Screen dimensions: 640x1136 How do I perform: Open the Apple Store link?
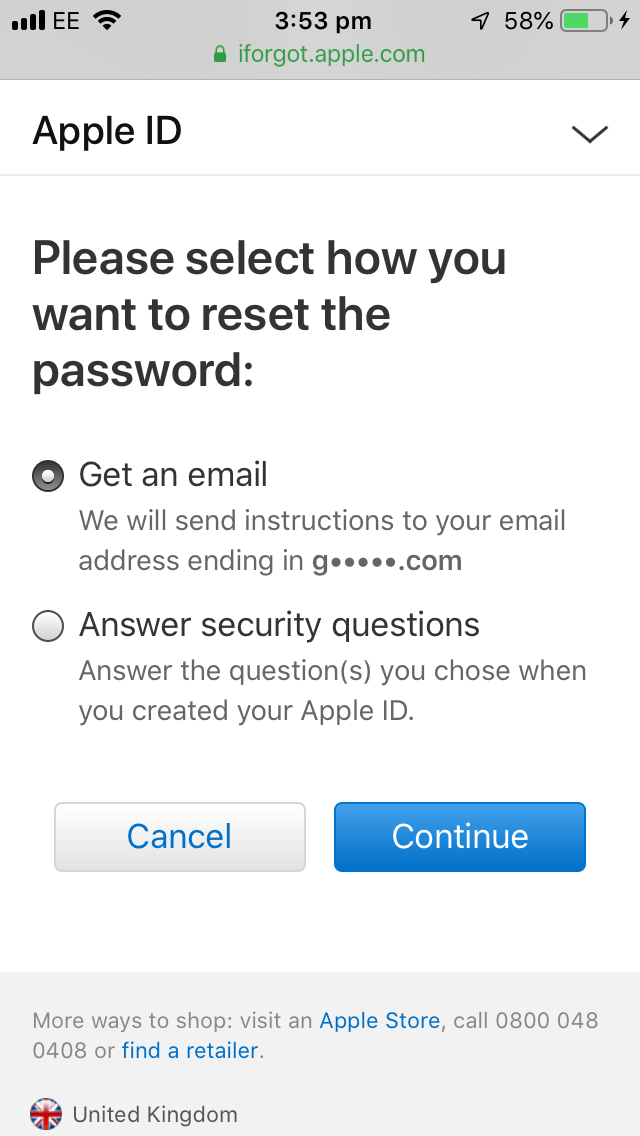379,1021
